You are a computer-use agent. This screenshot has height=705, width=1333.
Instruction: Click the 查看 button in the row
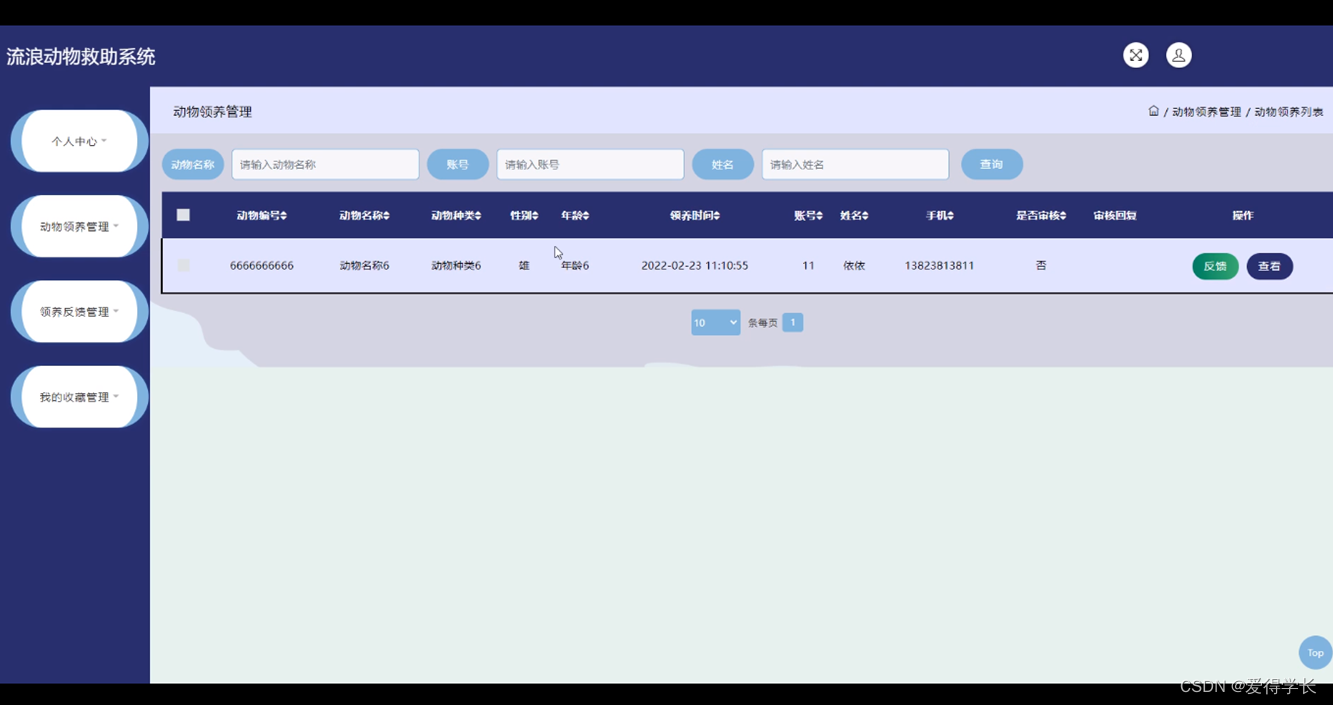point(1269,266)
